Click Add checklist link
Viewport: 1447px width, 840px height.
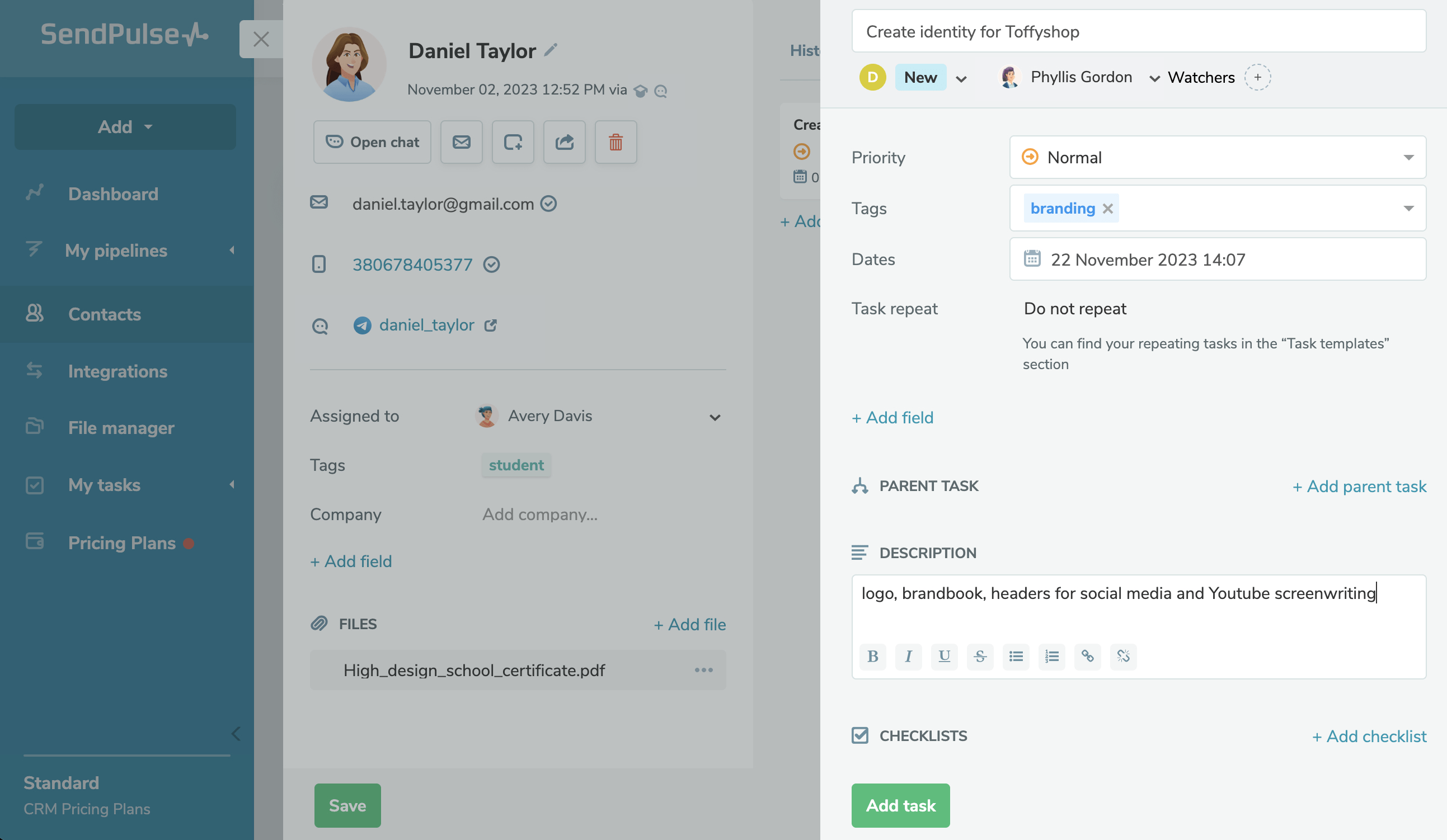1369,736
